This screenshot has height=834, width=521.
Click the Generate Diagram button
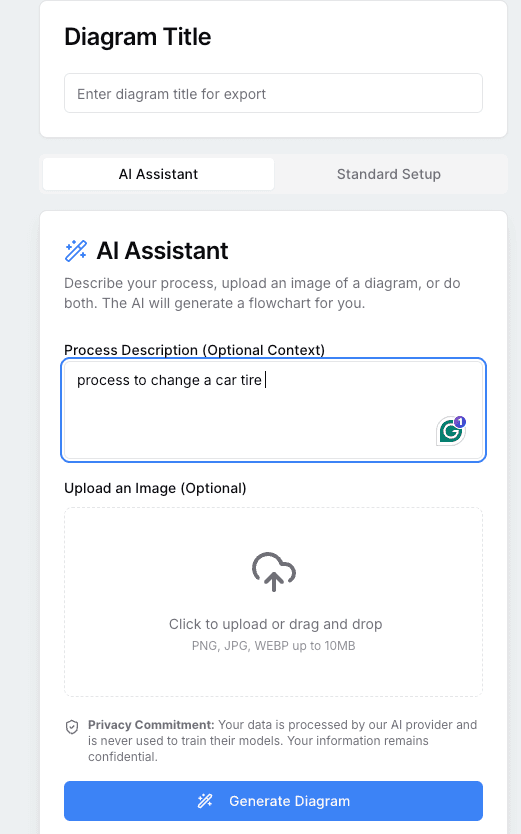coord(273,801)
